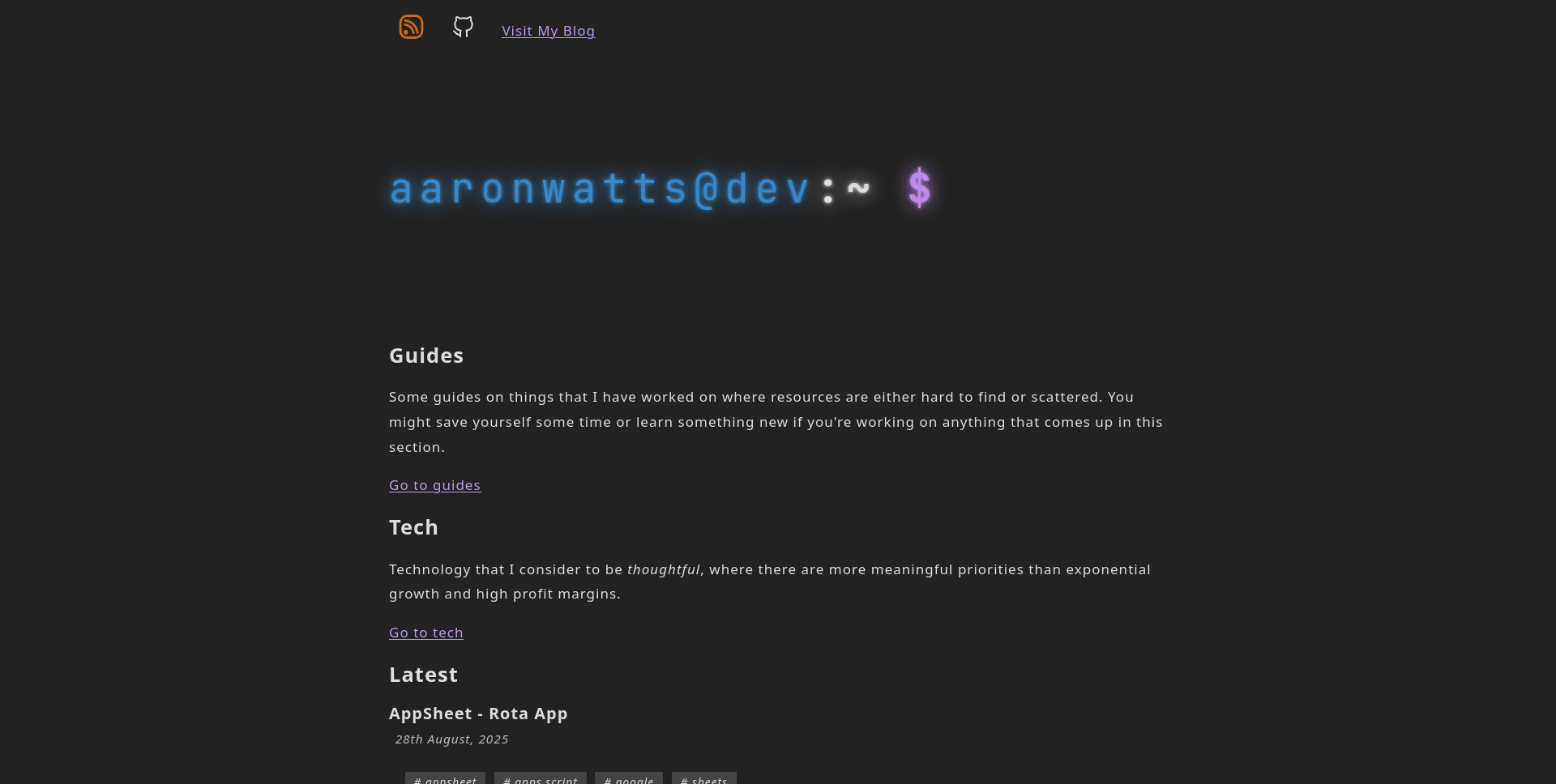Follow the Visit My Blog link
Screen dimensions: 1556x784
[x=548, y=31]
